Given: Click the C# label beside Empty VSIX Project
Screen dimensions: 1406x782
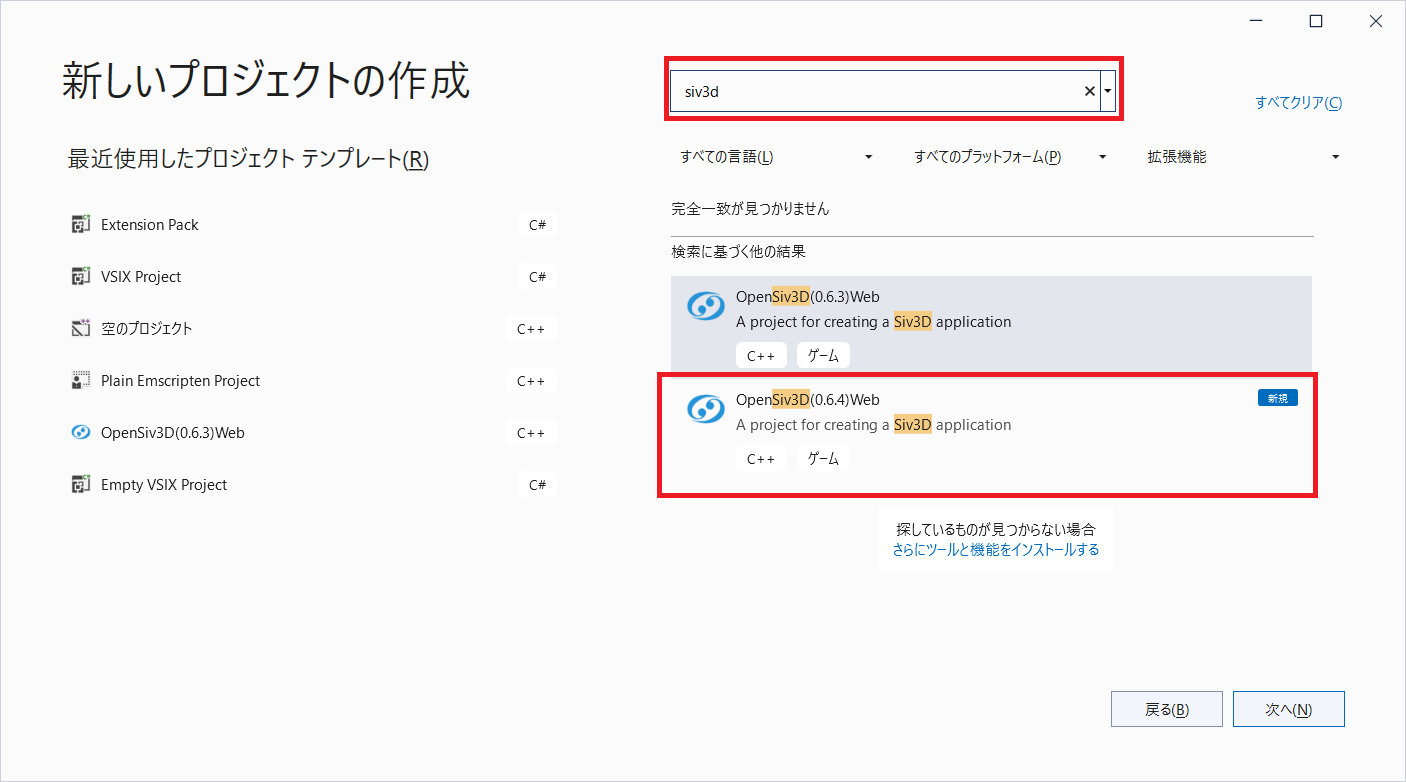Looking at the screenshot, I should pos(537,485).
